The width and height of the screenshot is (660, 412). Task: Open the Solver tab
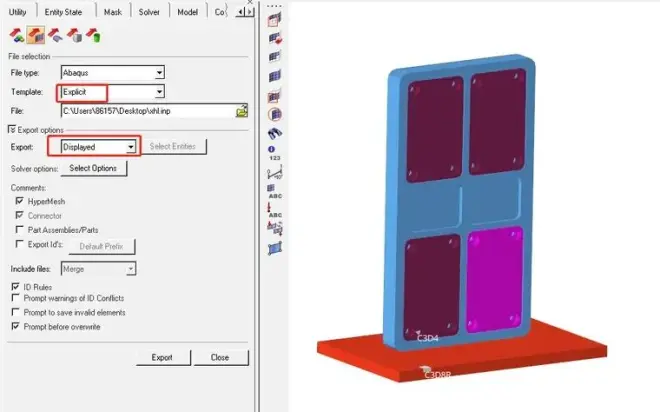[x=149, y=11]
